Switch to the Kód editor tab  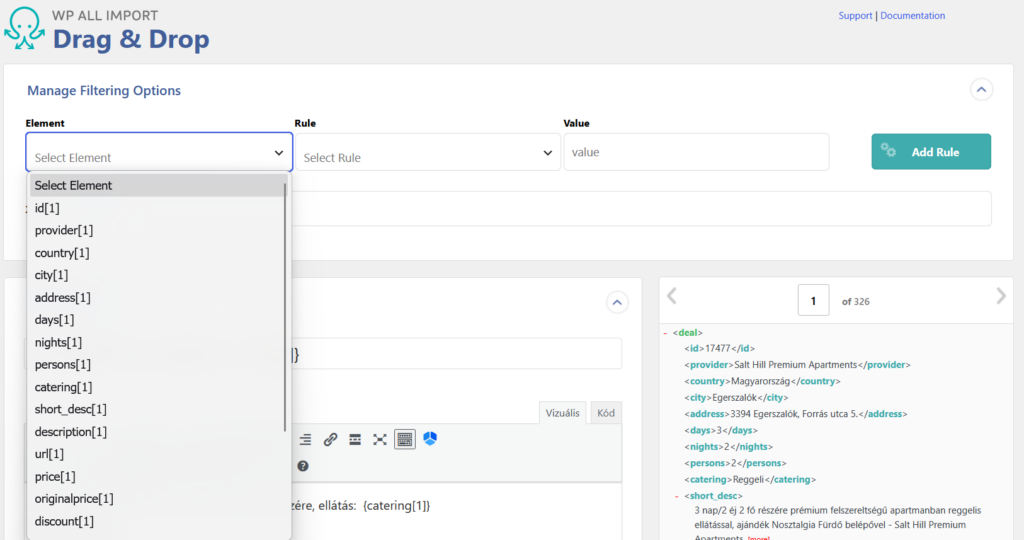[x=606, y=413]
